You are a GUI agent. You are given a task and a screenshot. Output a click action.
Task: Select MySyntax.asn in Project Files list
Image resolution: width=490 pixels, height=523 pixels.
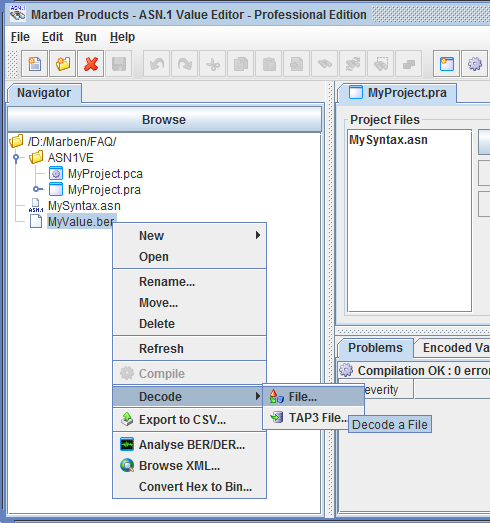click(388, 139)
